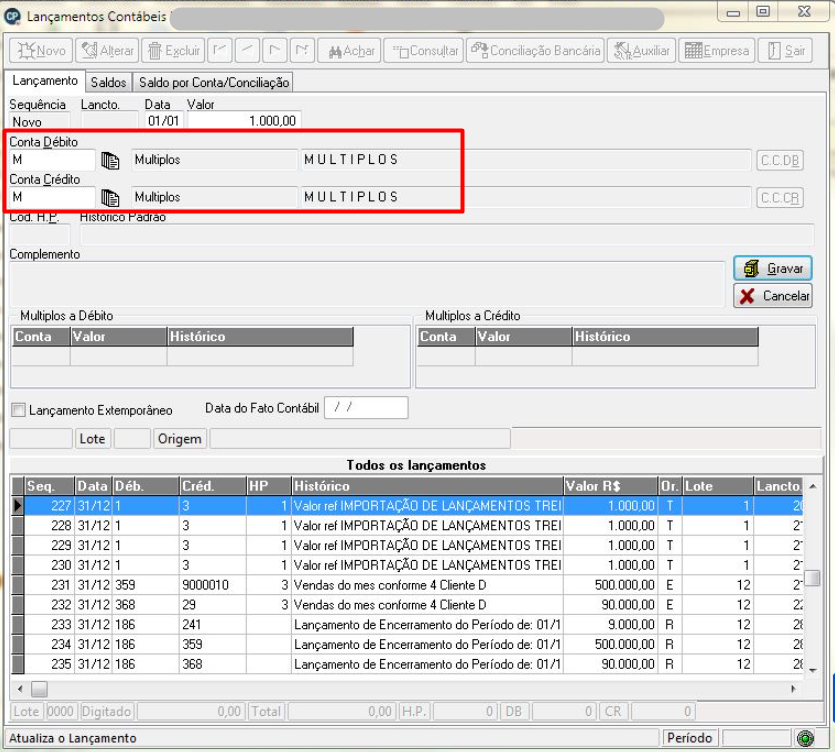Click the Histórico Padrão field
The height and width of the screenshot is (752, 835).
point(447,235)
